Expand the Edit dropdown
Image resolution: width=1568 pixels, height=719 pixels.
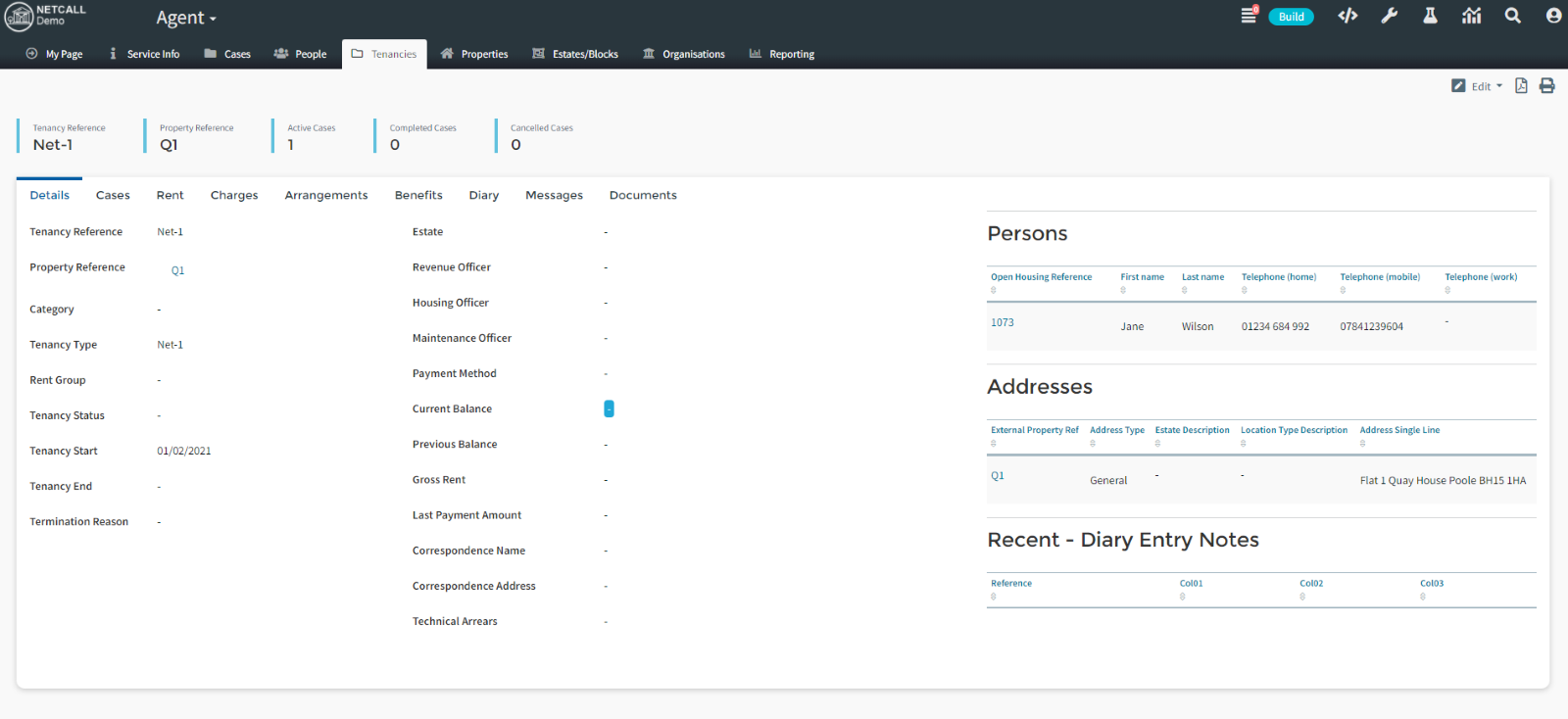1478,86
